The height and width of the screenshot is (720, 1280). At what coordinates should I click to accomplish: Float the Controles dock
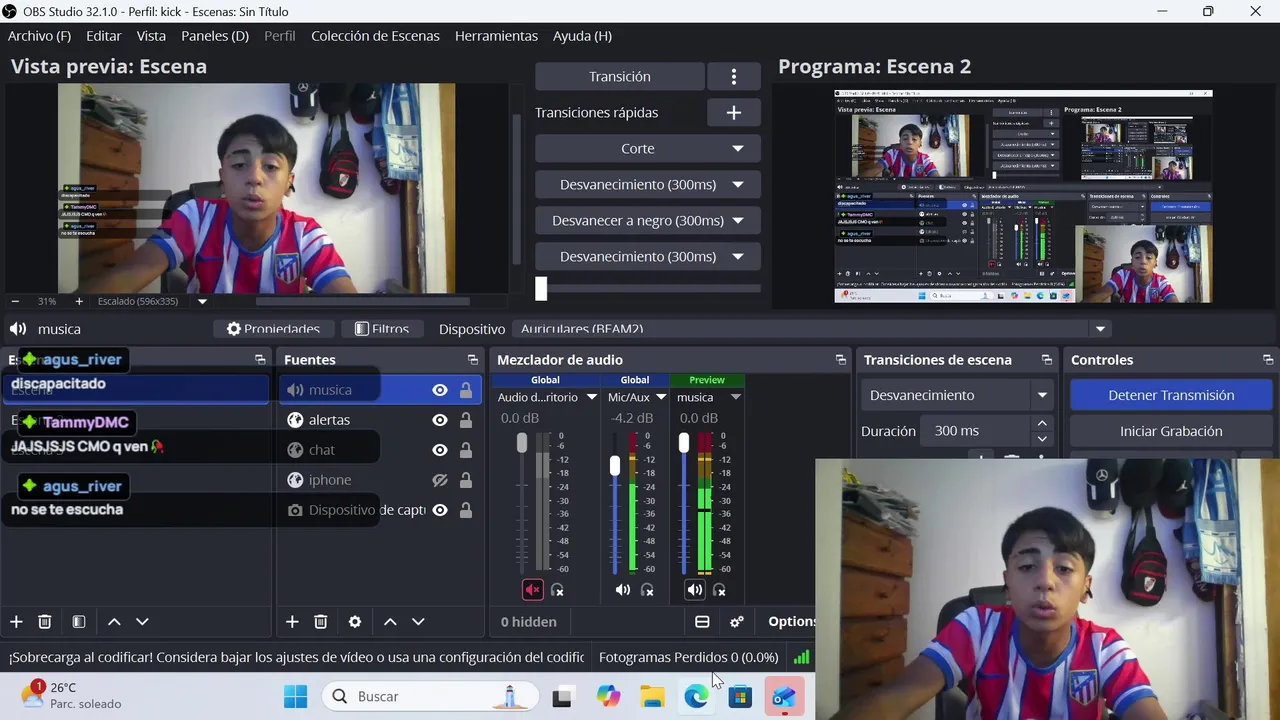pyautogui.click(x=1268, y=360)
